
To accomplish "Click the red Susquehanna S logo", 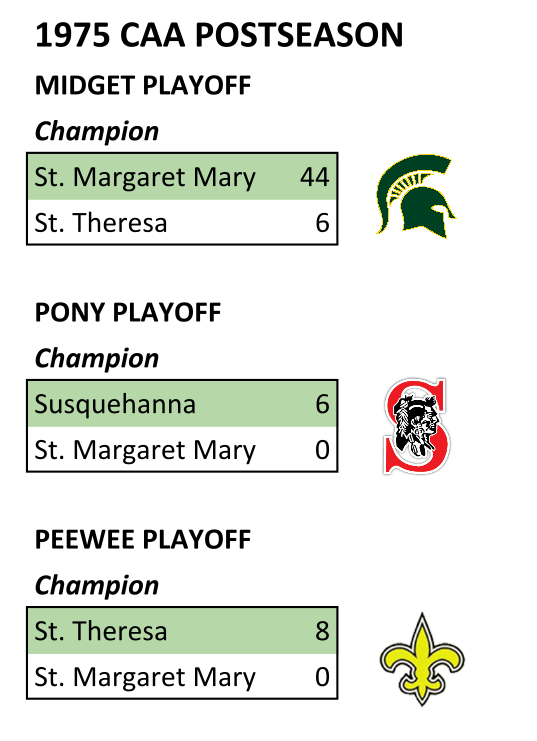I will (416, 426).
